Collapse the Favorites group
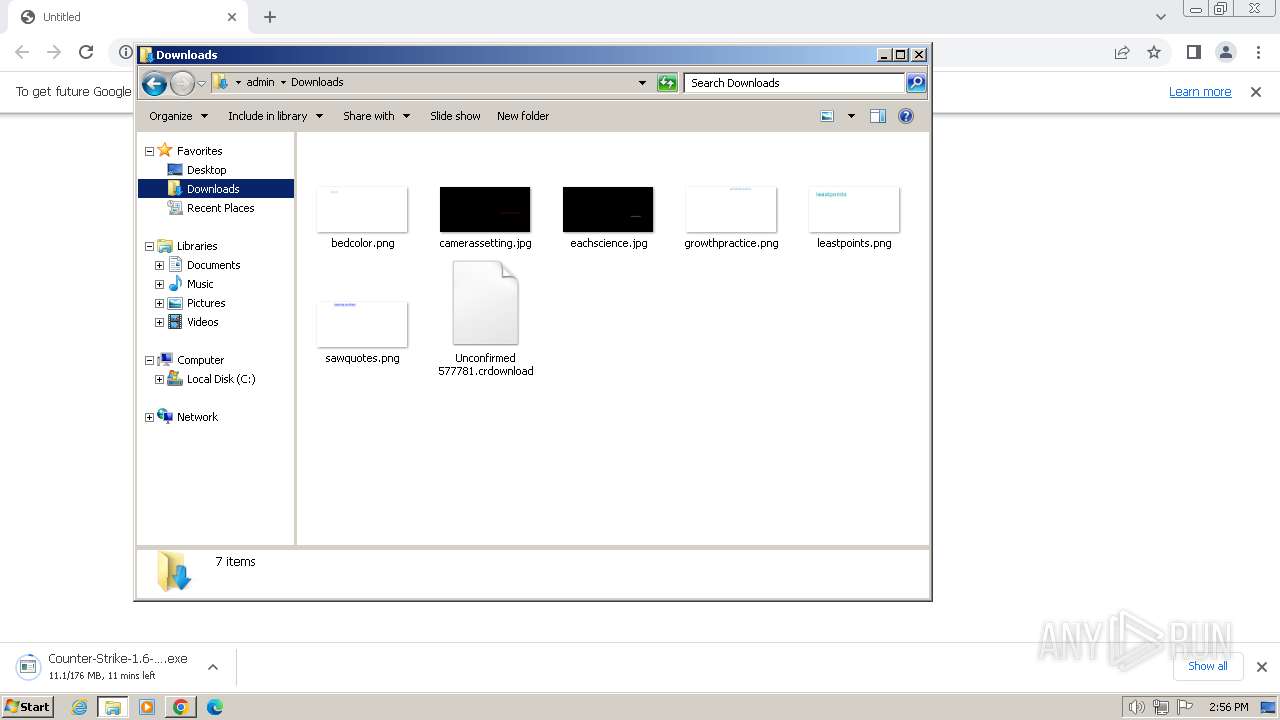 [x=149, y=152]
